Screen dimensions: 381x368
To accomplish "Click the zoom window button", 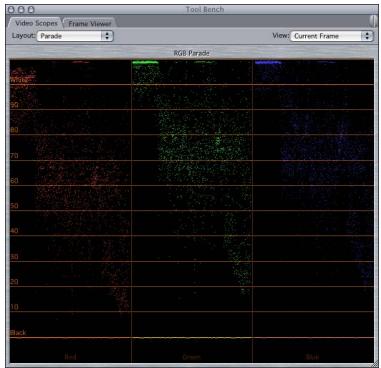I will point(31,10).
